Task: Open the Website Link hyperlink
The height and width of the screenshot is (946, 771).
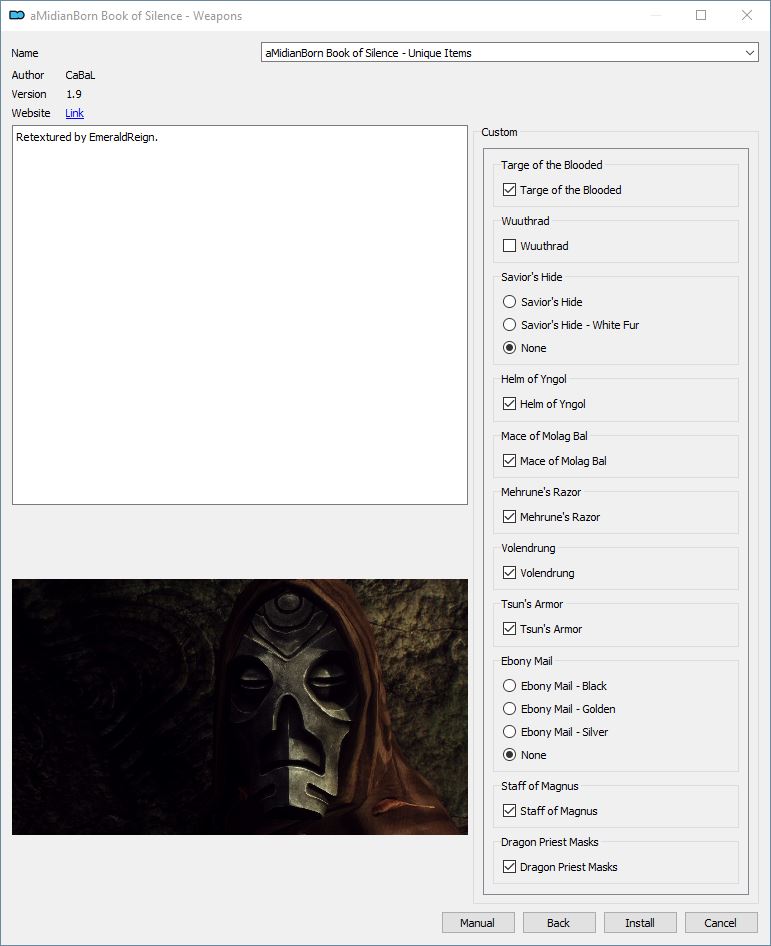Action: [x=74, y=113]
